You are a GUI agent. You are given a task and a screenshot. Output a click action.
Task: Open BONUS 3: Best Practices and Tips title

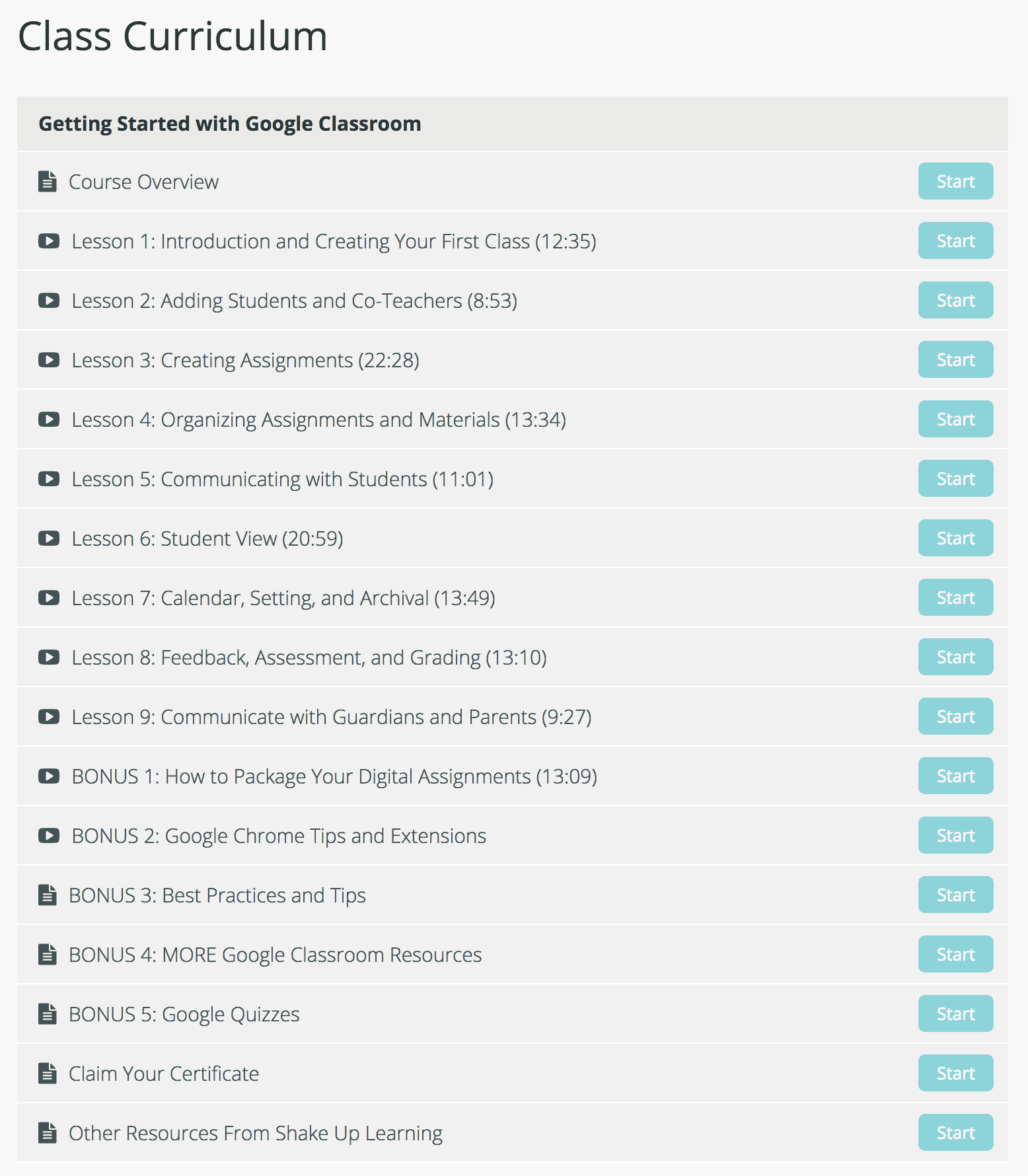click(x=217, y=896)
